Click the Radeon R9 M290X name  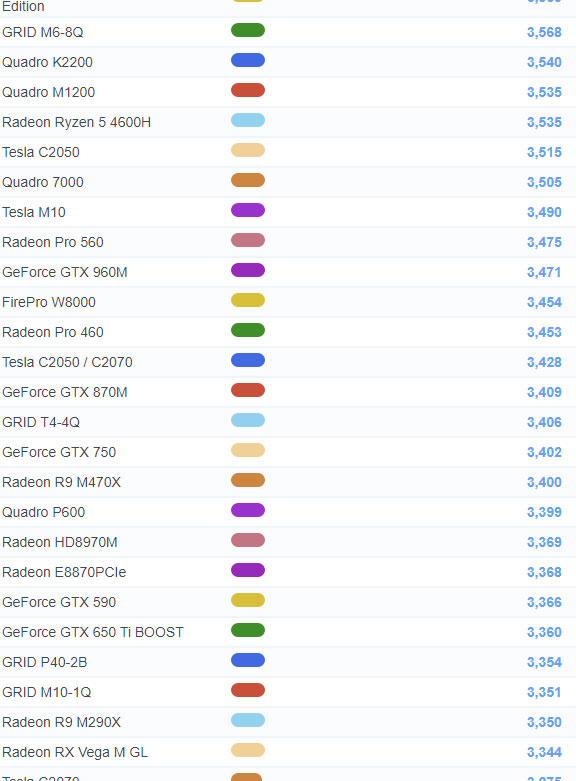click(x=61, y=722)
